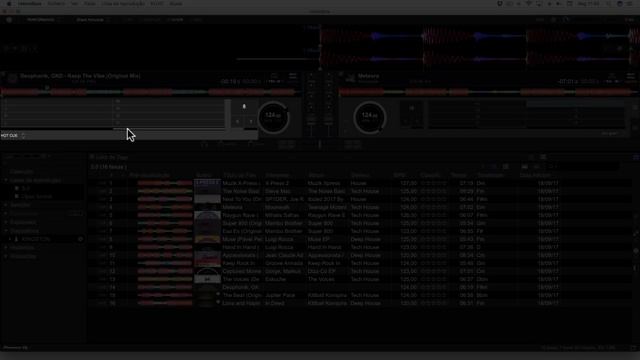Click preview waveform of track number 2

tap(164, 191)
